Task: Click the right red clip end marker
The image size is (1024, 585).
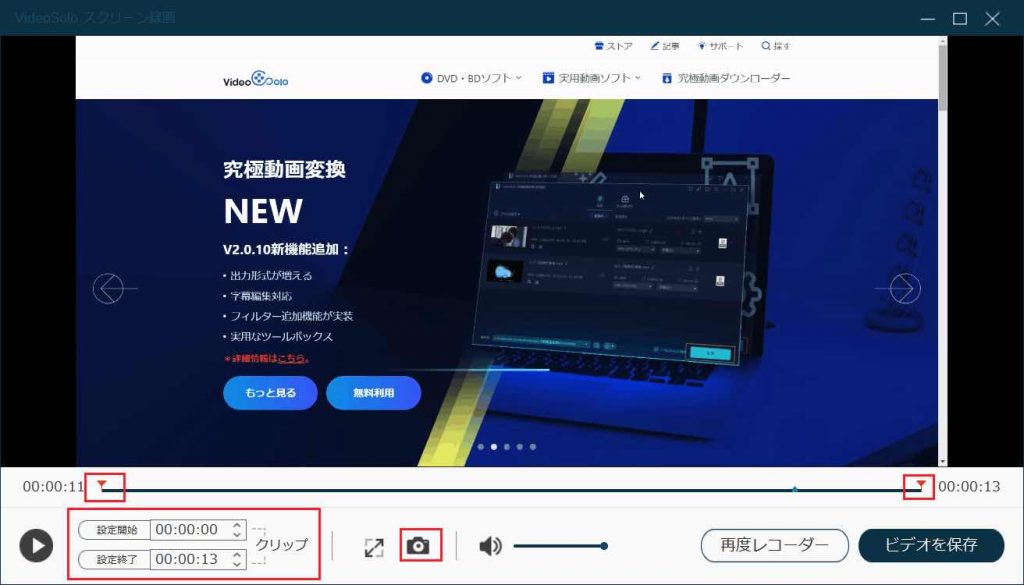Action: point(919,485)
